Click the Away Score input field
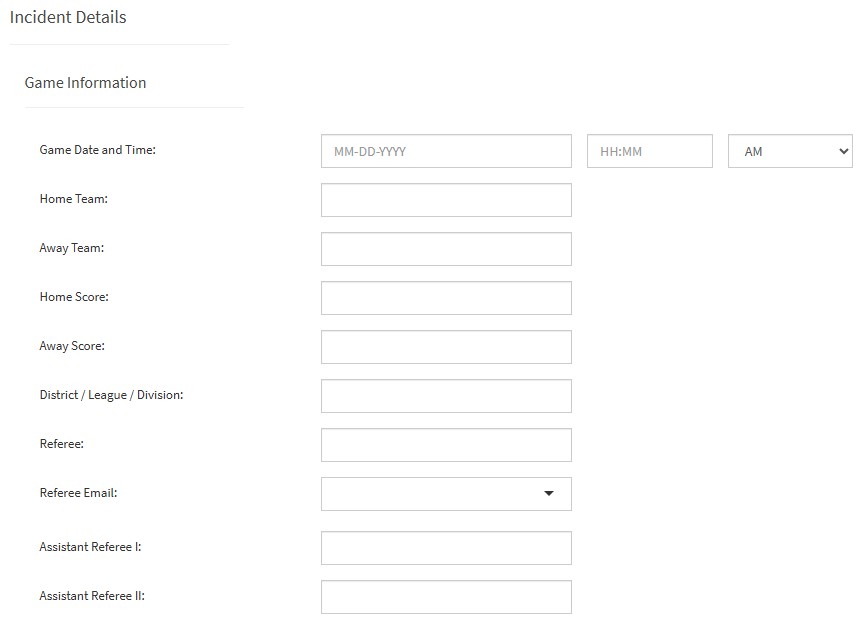Screen dimensions: 863x625 click(x=446, y=347)
